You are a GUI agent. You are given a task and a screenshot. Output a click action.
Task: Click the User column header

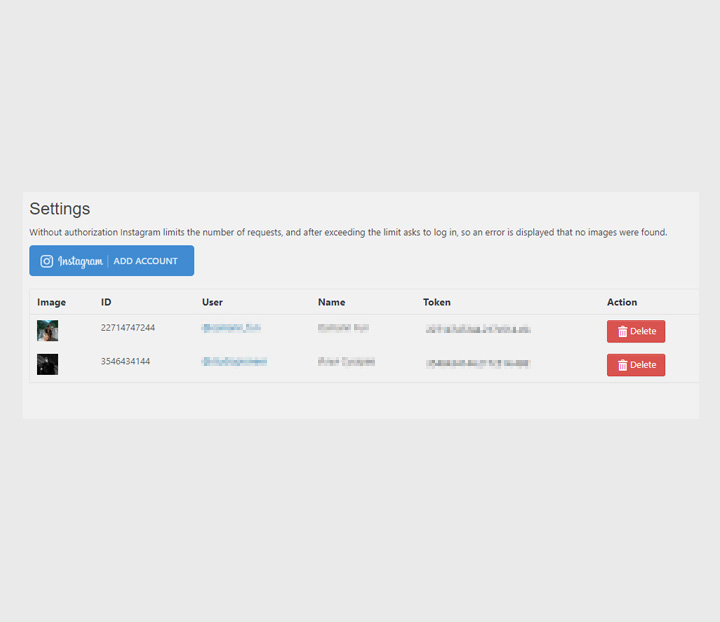point(212,302)
